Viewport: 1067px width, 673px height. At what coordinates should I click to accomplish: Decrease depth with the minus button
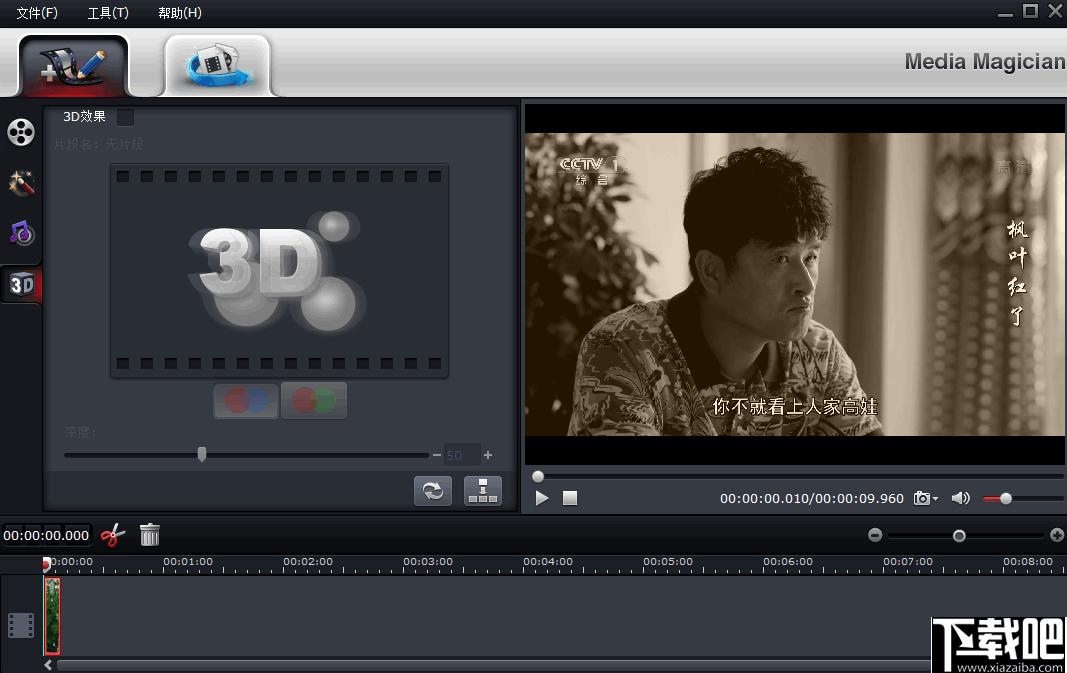(x=436, y=455)
